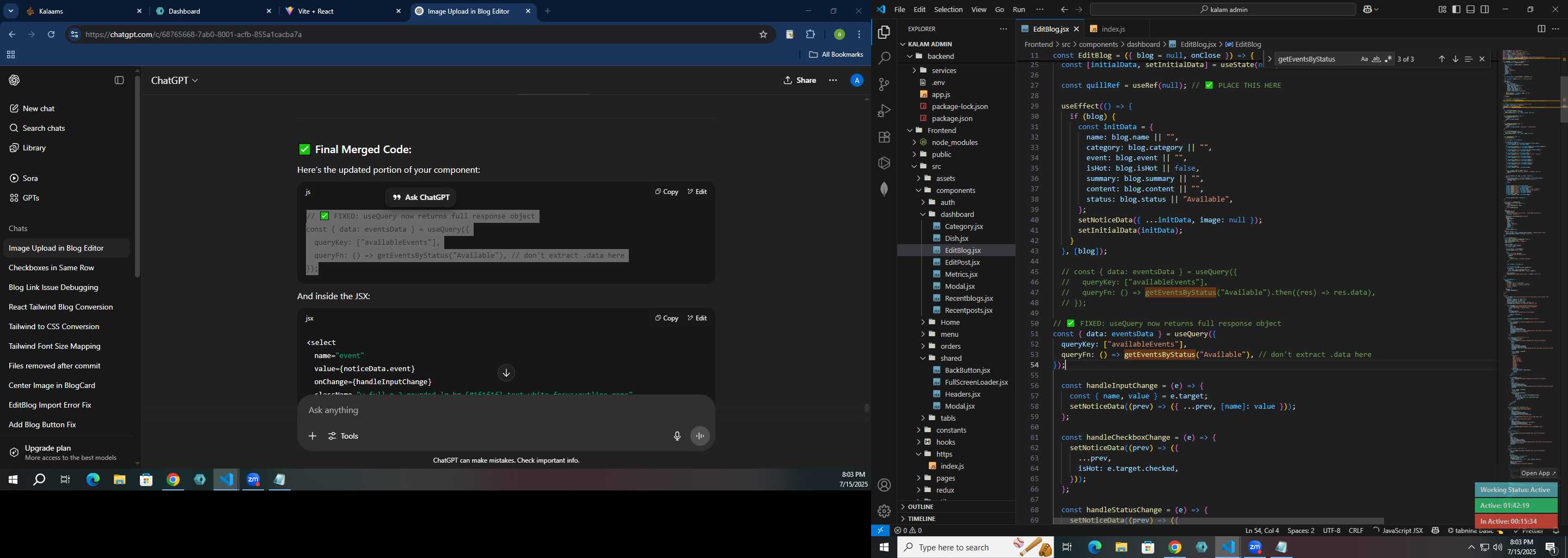The height and width of the screenshot is (558, 1568).
Task: Open ChatGPT conversation options three dots
Action: coord(832,81)
